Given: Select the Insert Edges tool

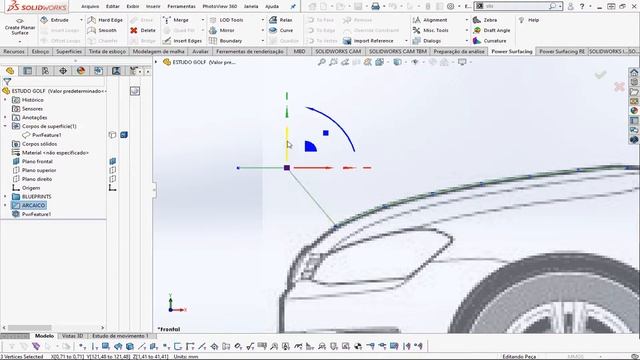Looking at the screenshot, I should pos(182,41).
